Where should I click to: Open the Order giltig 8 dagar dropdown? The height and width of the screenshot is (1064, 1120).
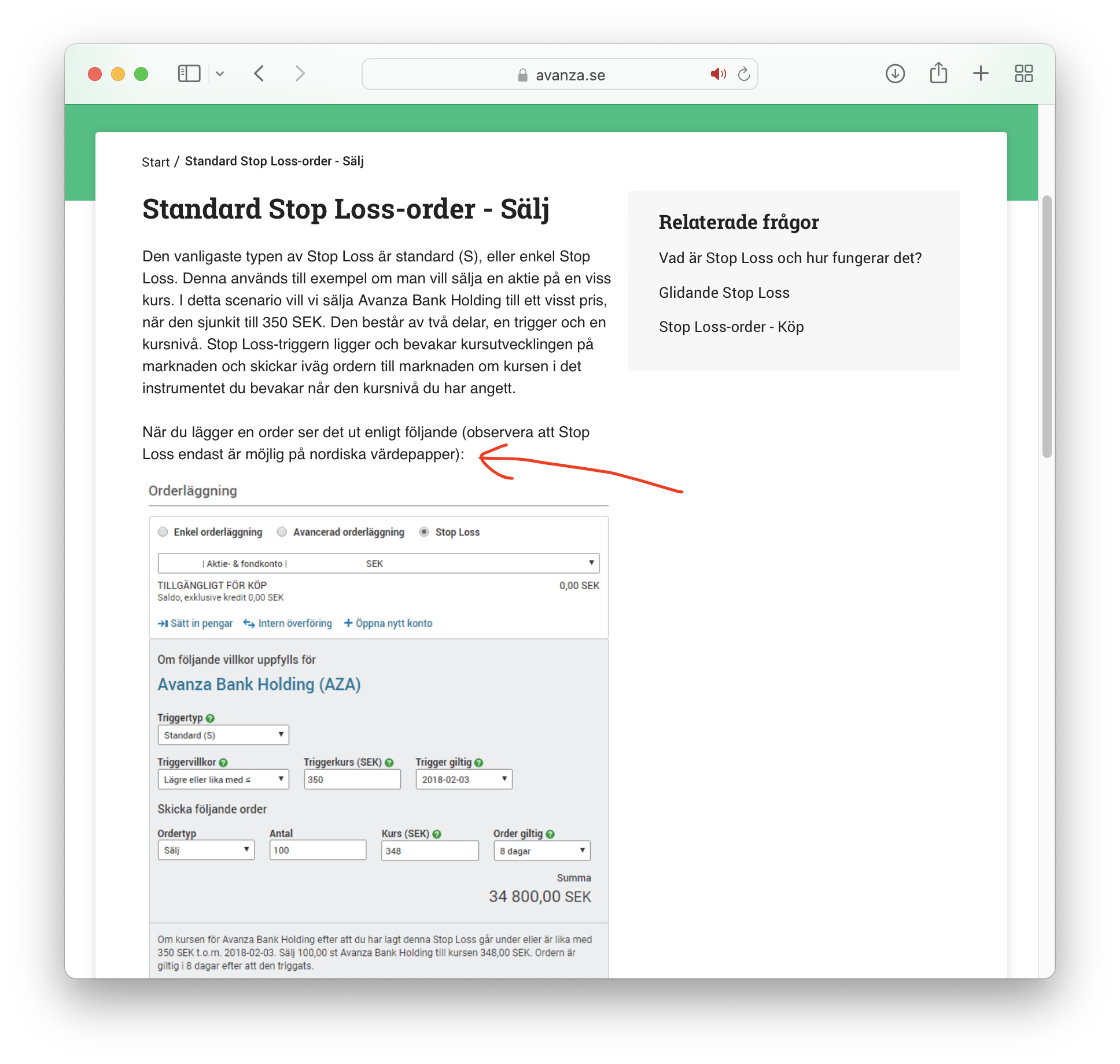(541, 851)
